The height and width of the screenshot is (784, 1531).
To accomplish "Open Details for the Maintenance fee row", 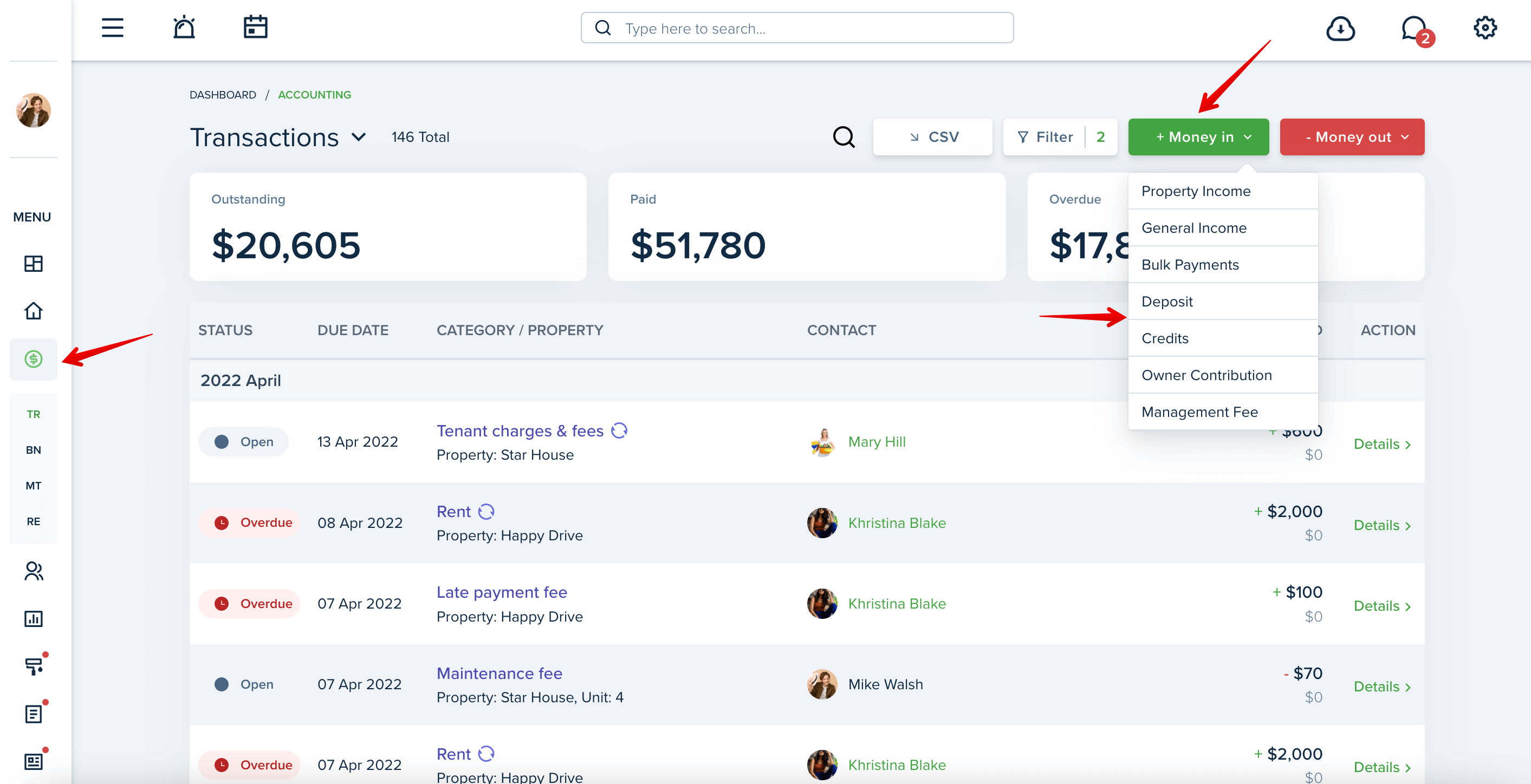I will tap(1382, 687).
